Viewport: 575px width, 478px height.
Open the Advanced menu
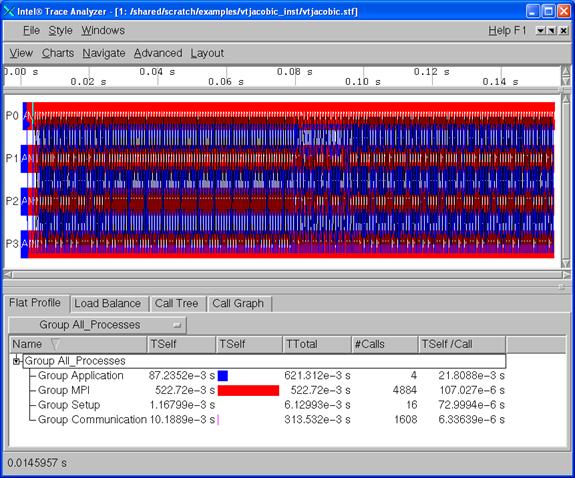[158, 53]
